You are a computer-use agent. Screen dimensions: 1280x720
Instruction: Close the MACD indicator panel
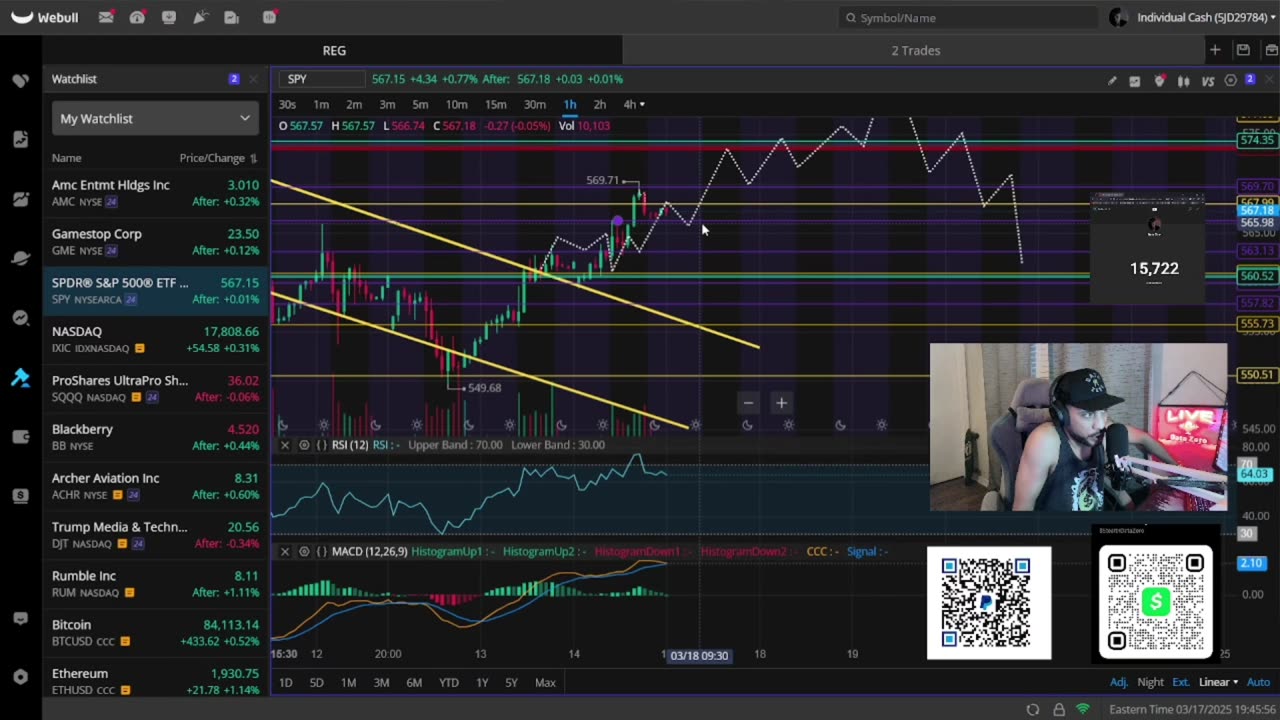(285, 552)
